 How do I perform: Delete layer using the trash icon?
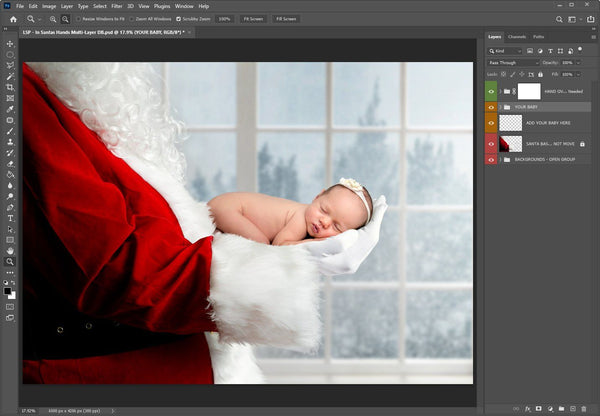pyautogui.click(x=589, y=409)
